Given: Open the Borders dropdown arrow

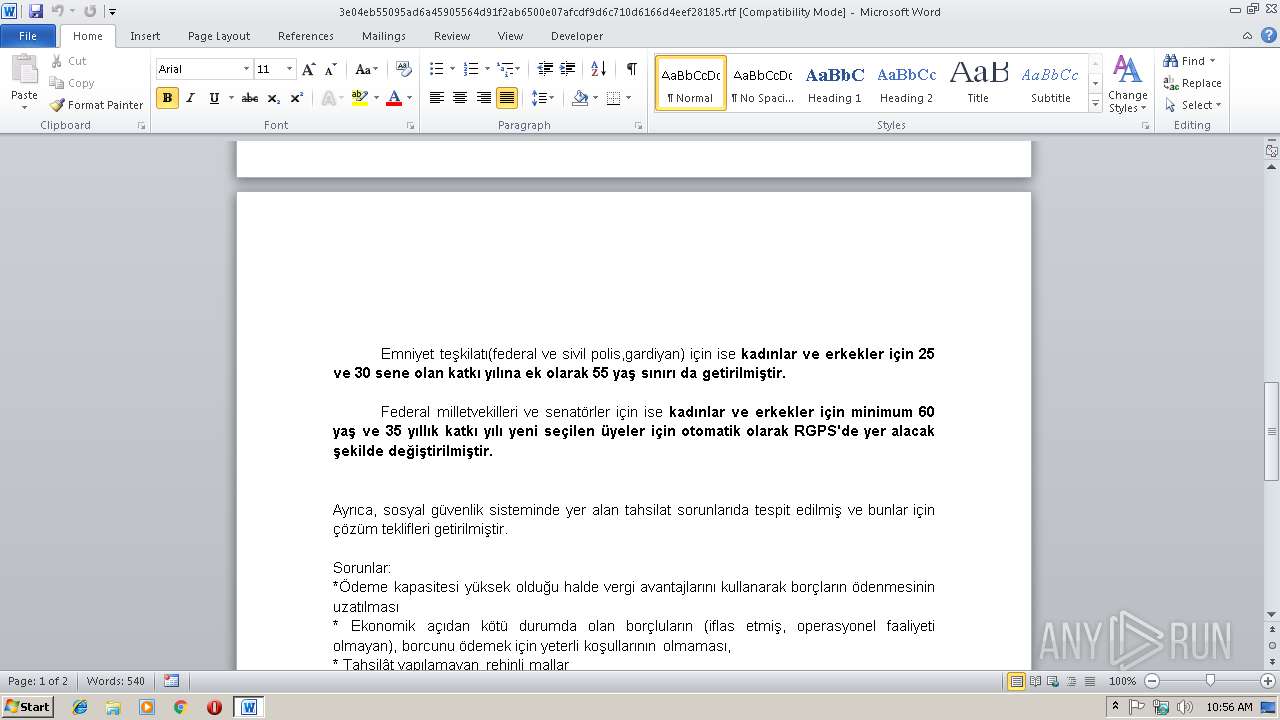Looking at the screenshot, I should click(x=628, y=98).
